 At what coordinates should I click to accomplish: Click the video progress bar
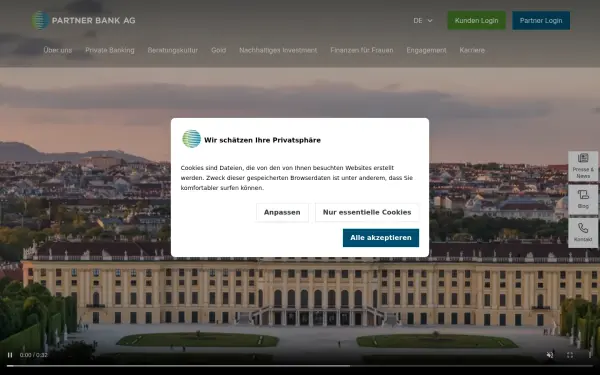[x=300, y=366]
